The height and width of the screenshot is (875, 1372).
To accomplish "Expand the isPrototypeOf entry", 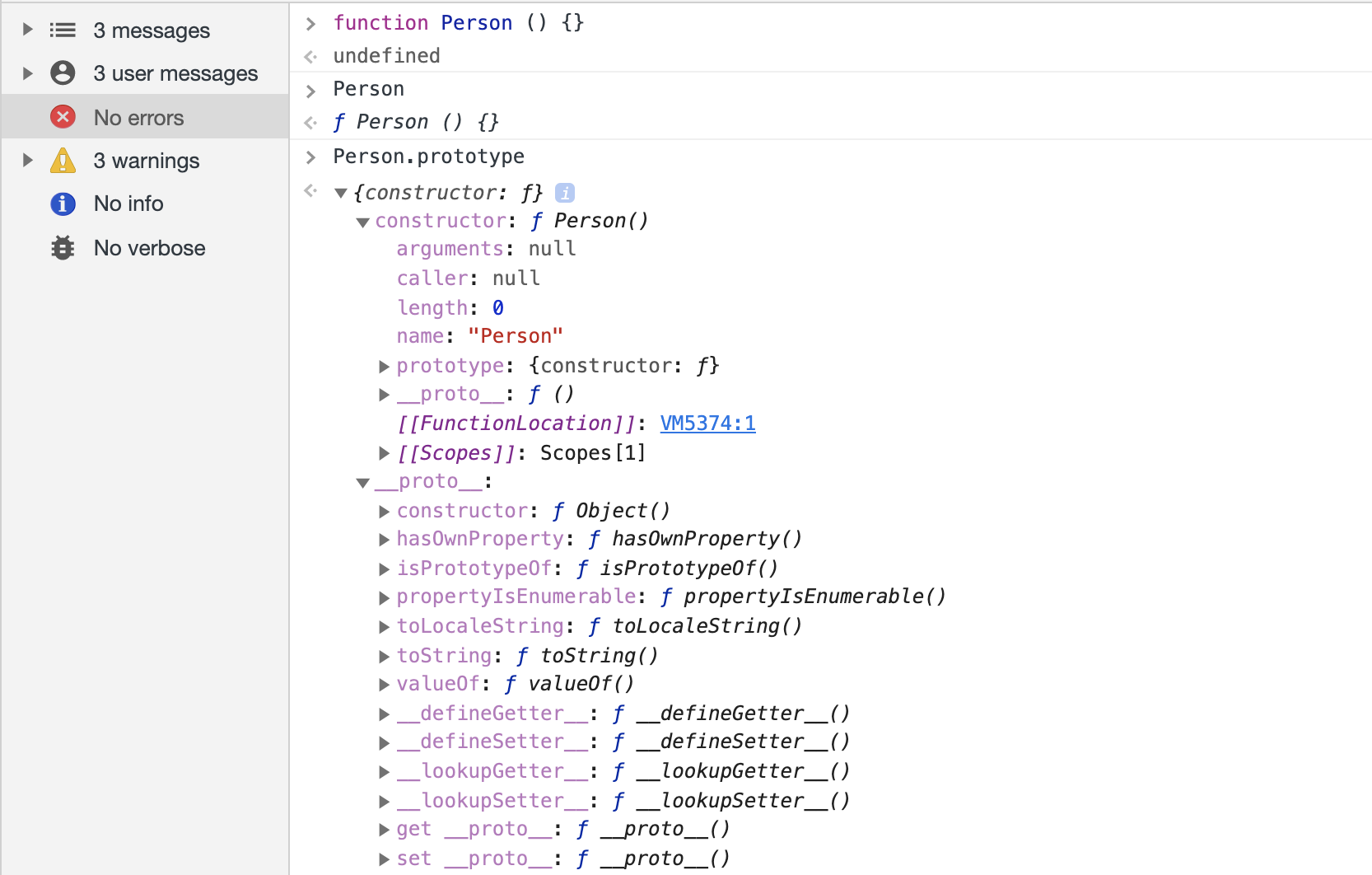I will pyautogui.click(x=384, y=569).
